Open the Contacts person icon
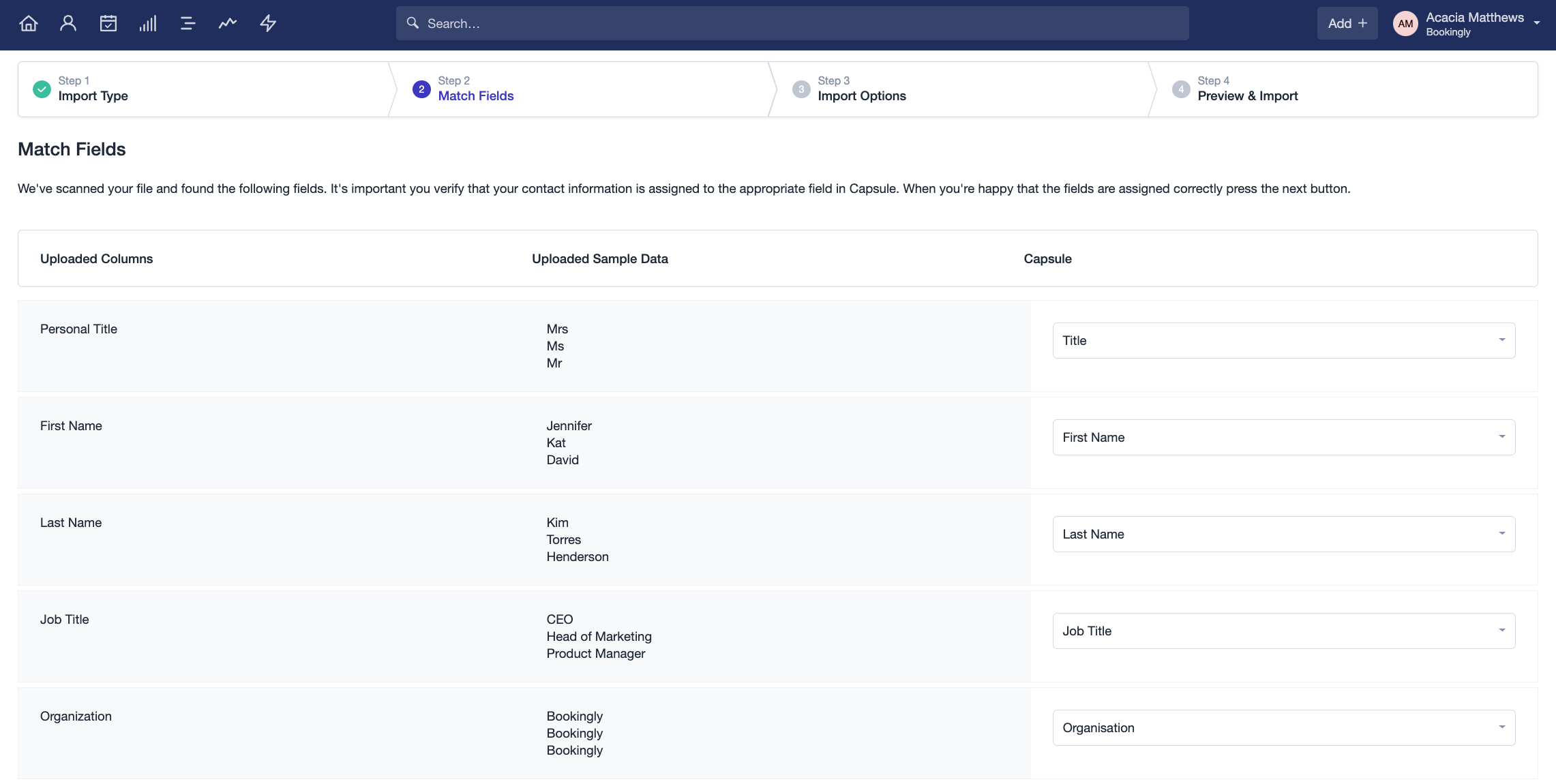Image resolution: width=1556 pixels, height=784 pixels. pyautogui.click(x=68, y=22)
